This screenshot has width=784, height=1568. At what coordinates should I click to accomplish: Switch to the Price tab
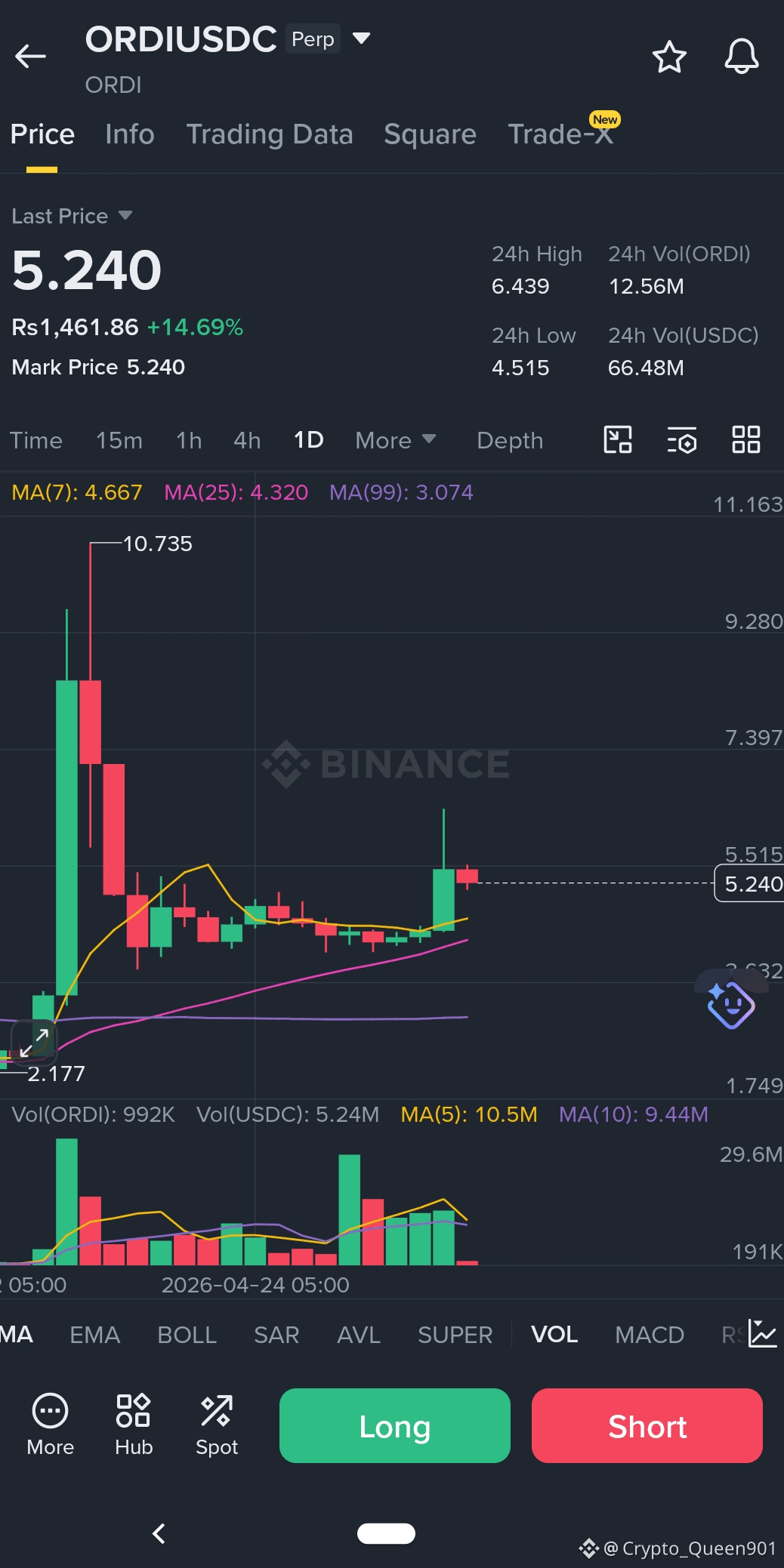point(42,134)
